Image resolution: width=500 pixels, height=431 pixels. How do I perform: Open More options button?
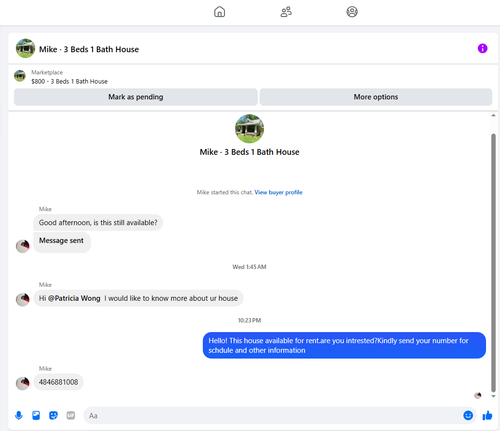click(x=376, y=97)
